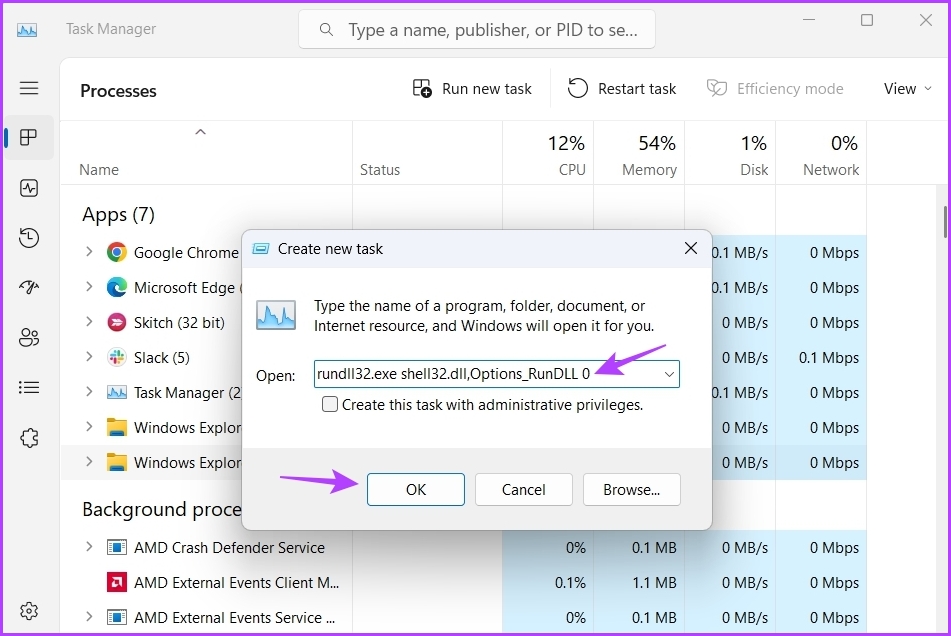The image size is (951, 636).
Task: Expand the Google Chrome process group
Action: [89, 252]
